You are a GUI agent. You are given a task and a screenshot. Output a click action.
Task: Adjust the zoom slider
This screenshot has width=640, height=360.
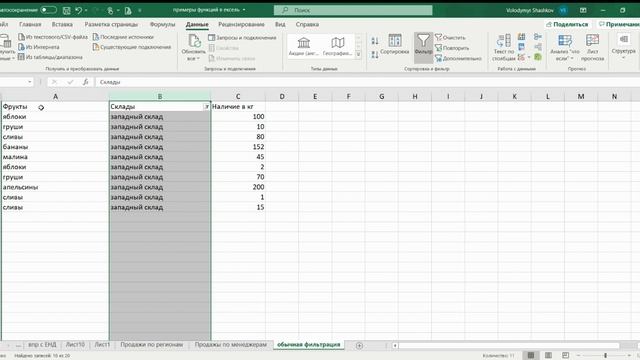(x=605, y=356)
